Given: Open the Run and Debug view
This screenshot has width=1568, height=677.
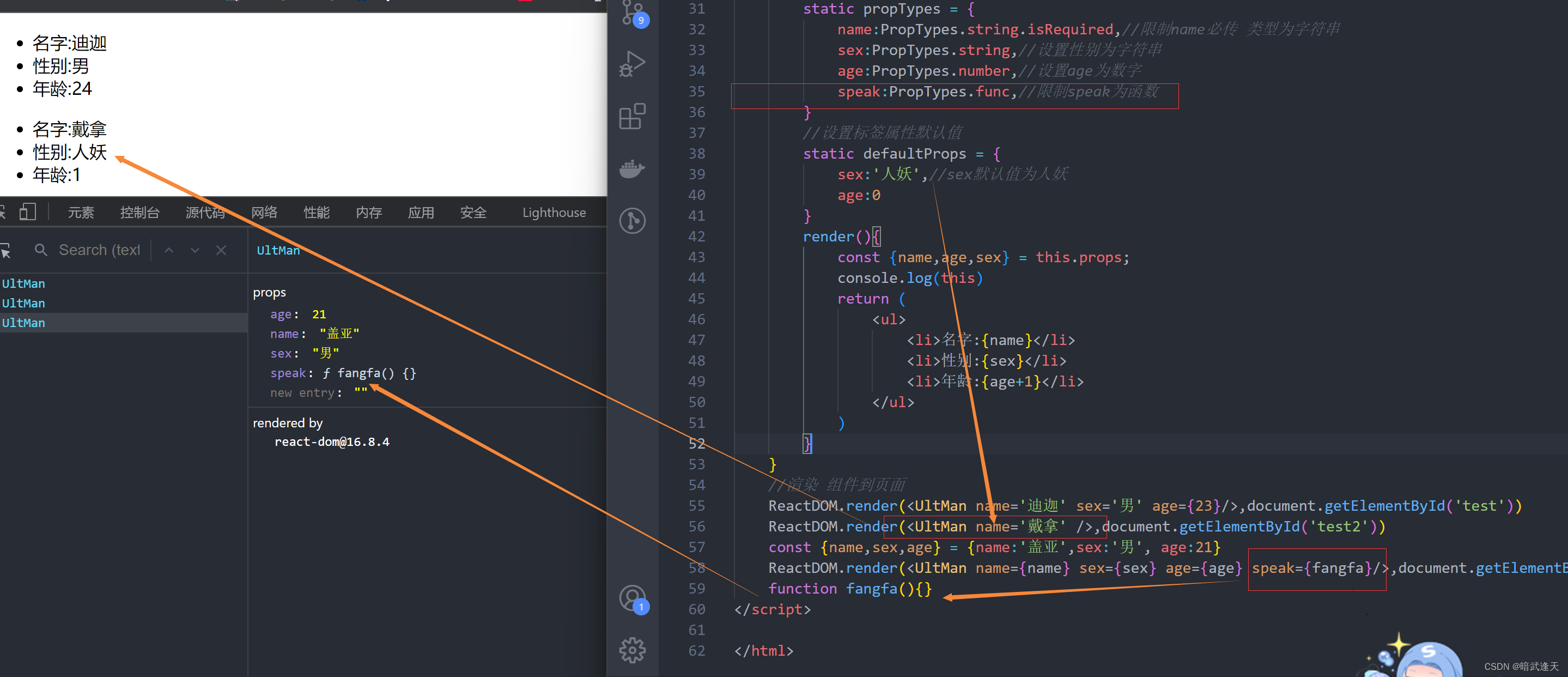Looking at the screenshot, I should (632, 63).
